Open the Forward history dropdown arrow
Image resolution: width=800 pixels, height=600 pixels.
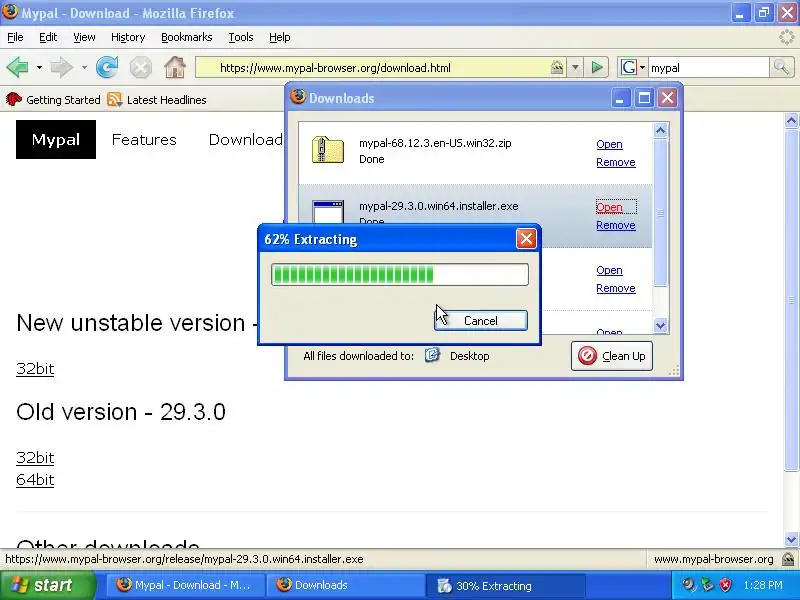[x=84, y=67]
